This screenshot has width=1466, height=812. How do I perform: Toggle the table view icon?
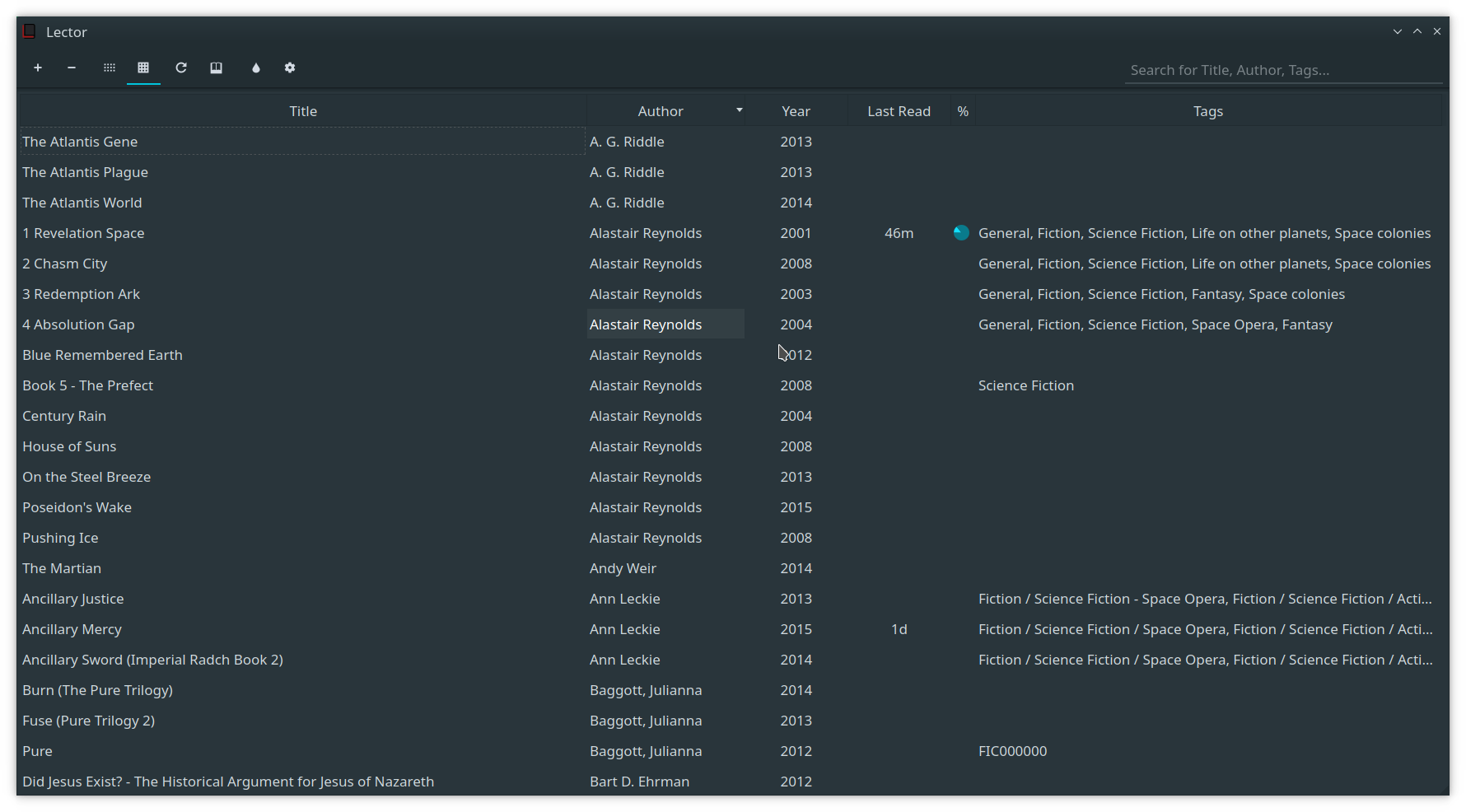[143, 68]
